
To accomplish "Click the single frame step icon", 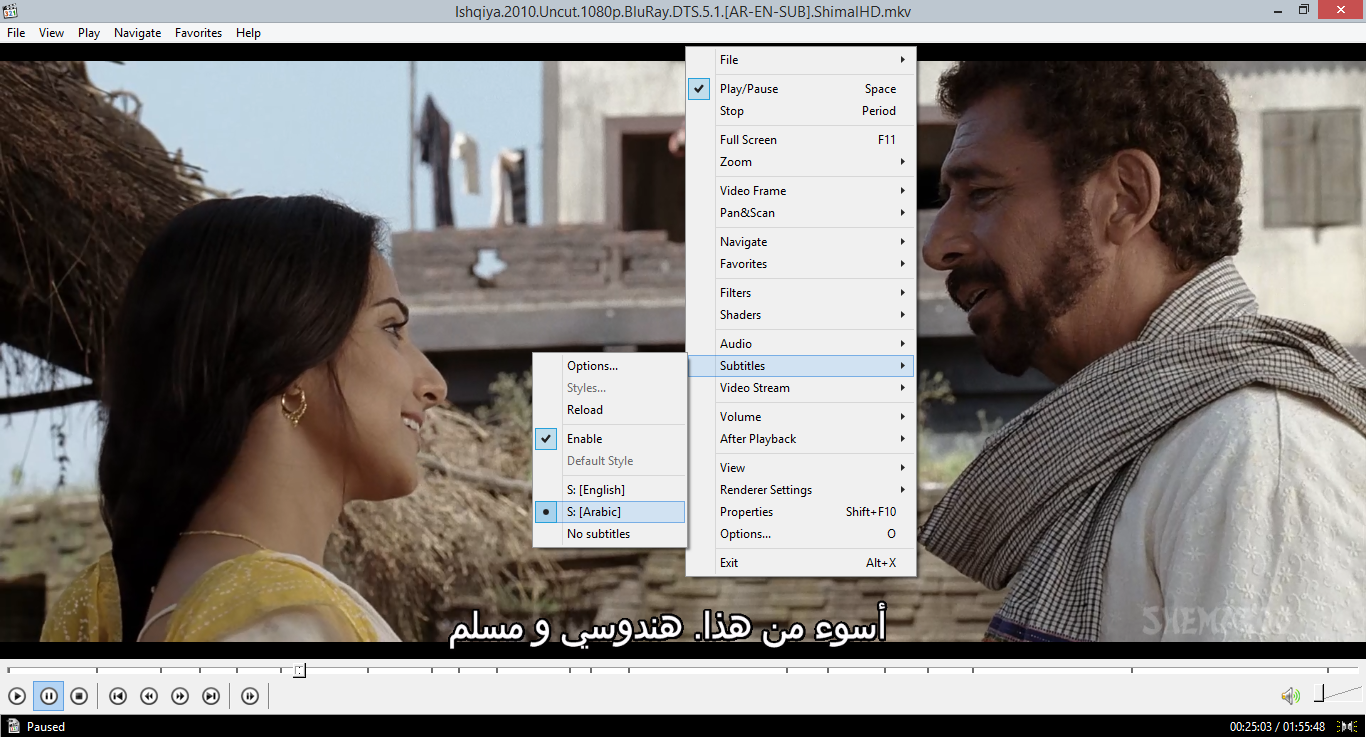I will click(250, 696).
